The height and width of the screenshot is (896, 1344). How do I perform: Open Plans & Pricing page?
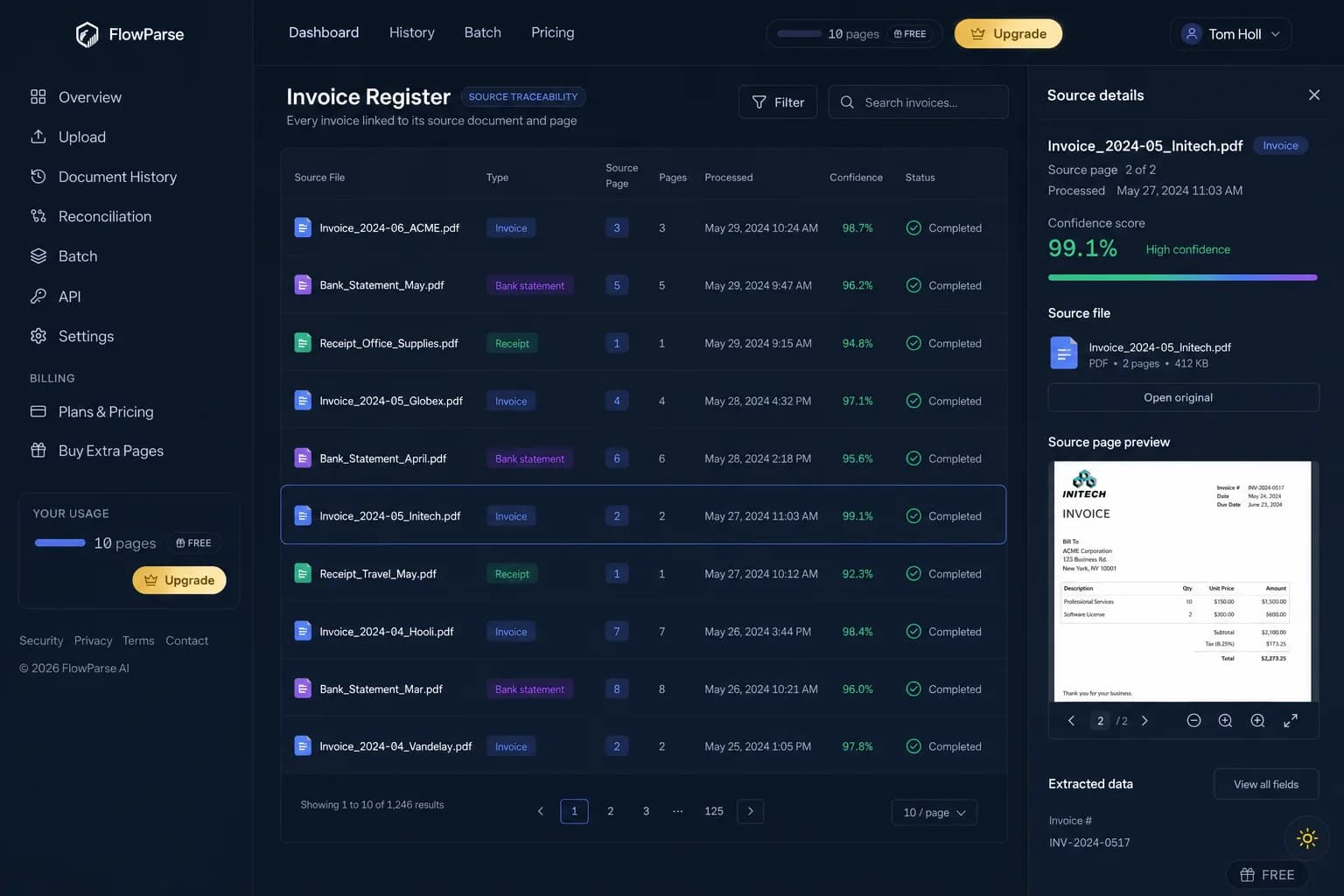92,411
